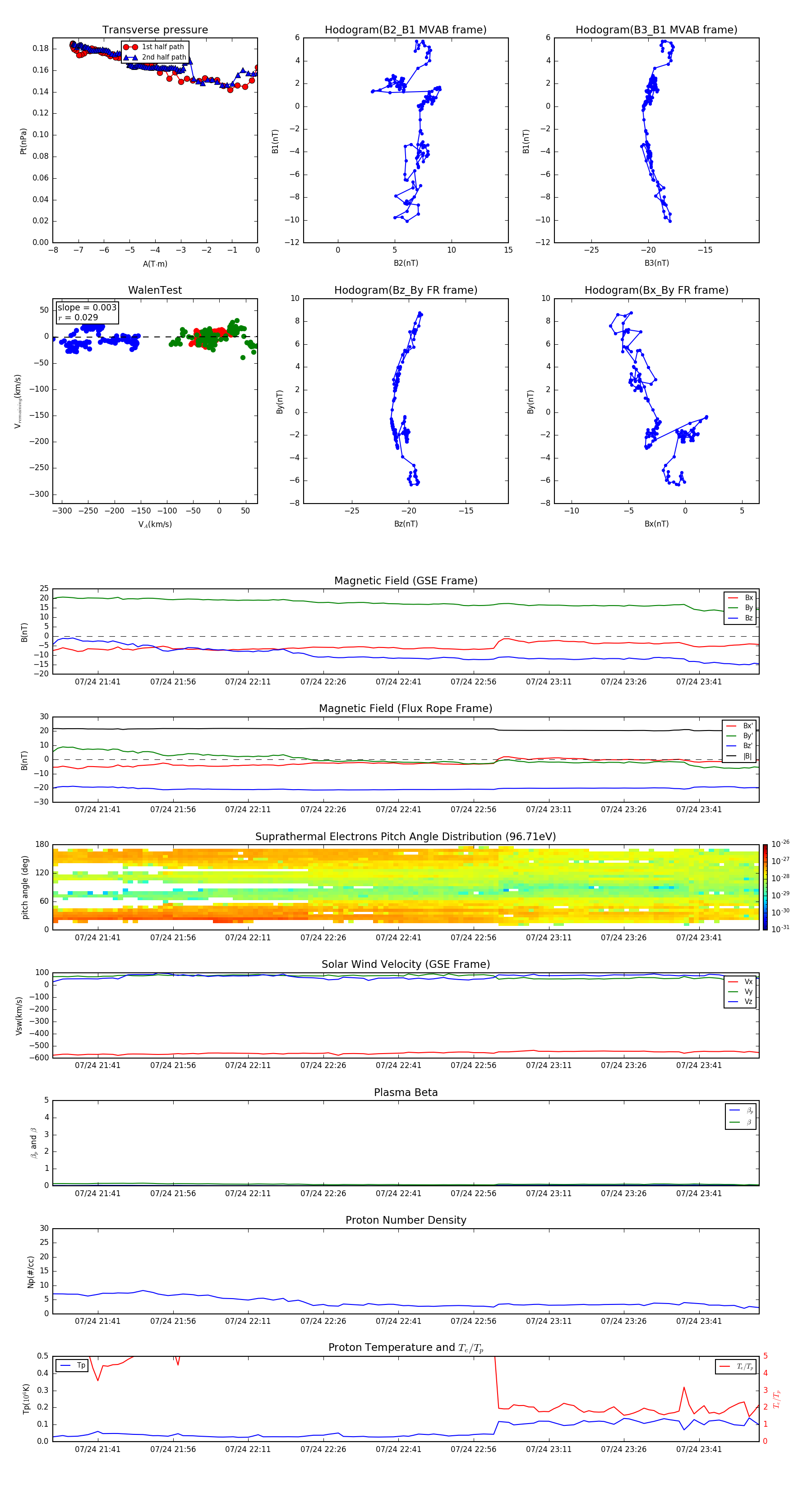Viewport: 812px width, 1489px height.
Task: Click 'Solar Wind Velocity (GSE Frame)' title
Action: tap(406, 965)
